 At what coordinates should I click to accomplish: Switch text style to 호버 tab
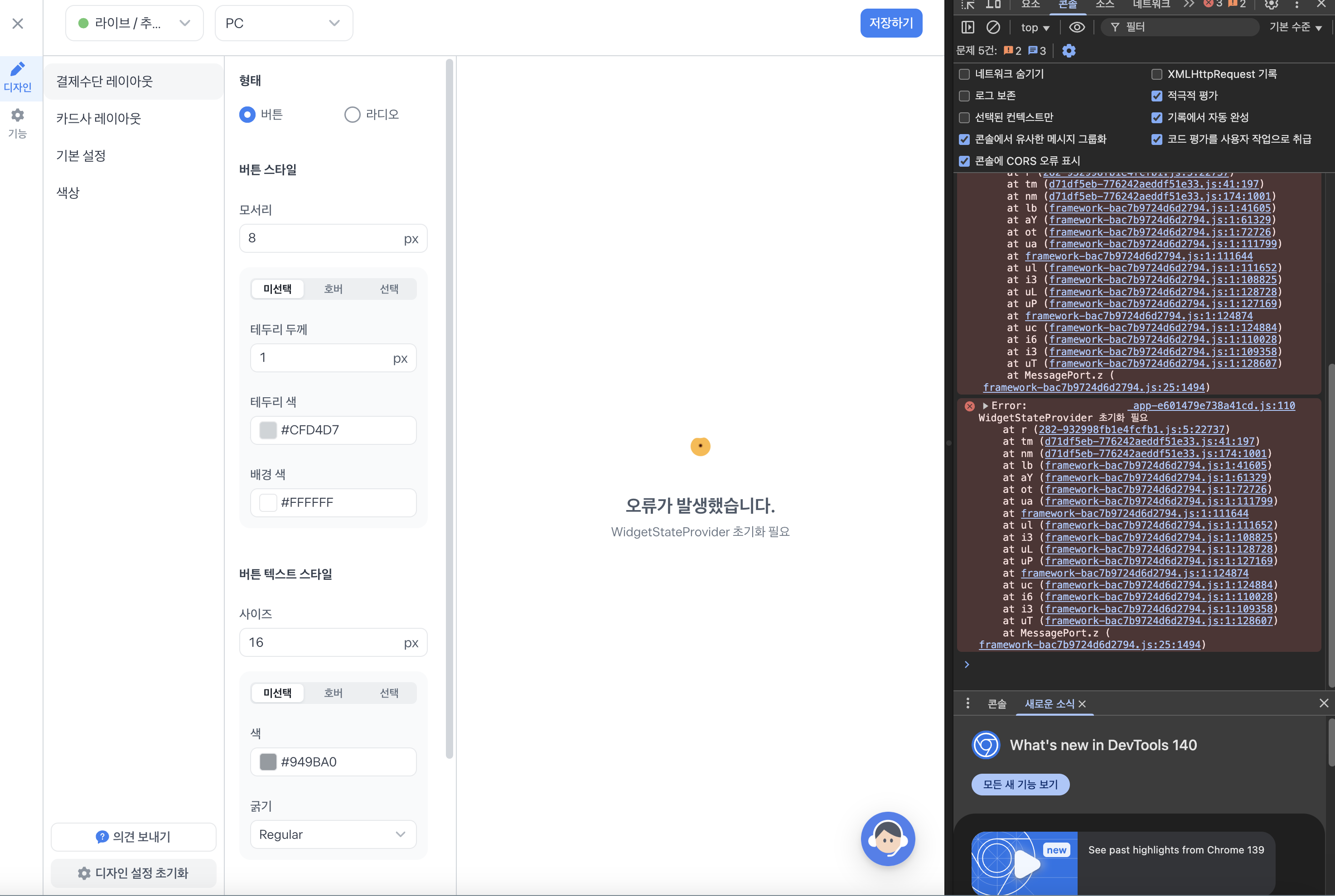(x=333, y=693)
